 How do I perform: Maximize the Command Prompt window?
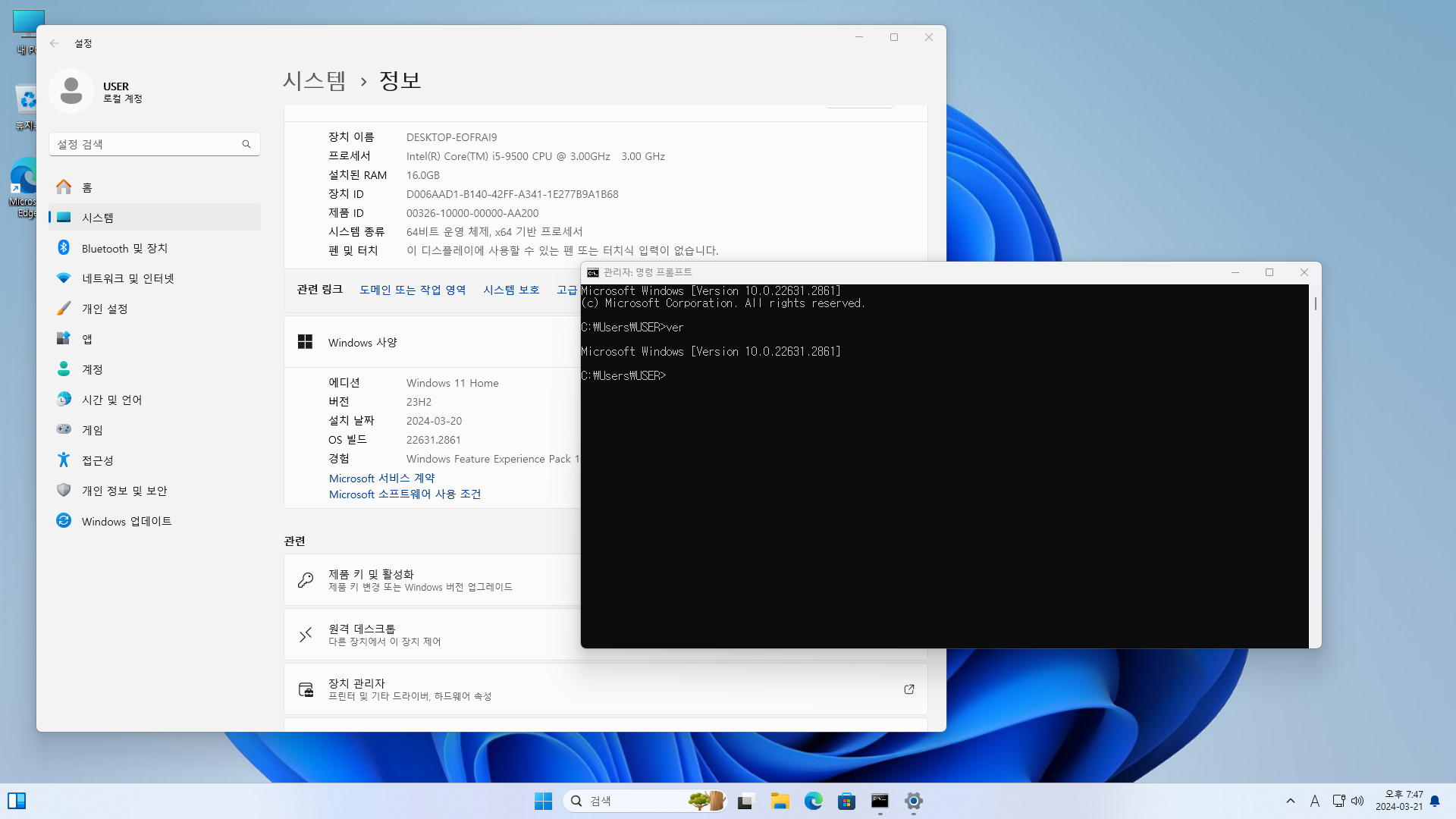pos(1269,272)
